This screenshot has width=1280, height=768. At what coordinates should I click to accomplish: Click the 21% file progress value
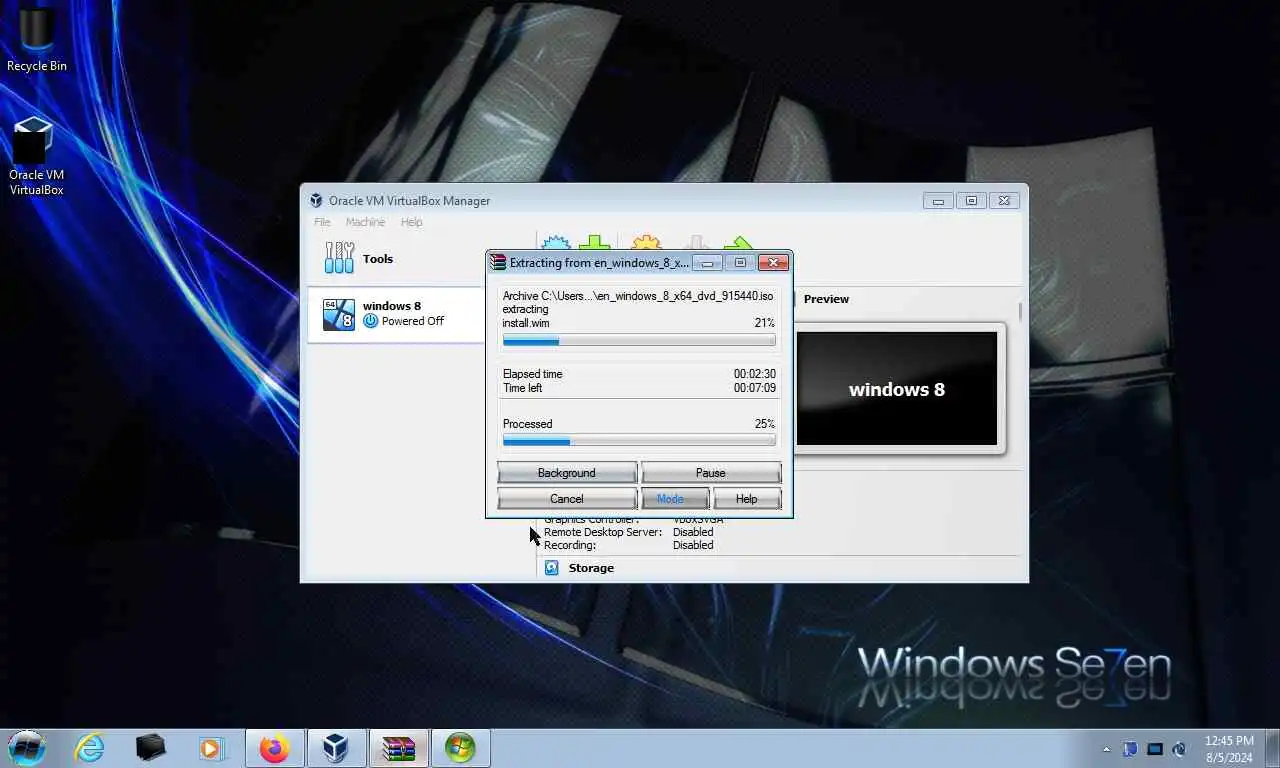[x=765, y=323]
